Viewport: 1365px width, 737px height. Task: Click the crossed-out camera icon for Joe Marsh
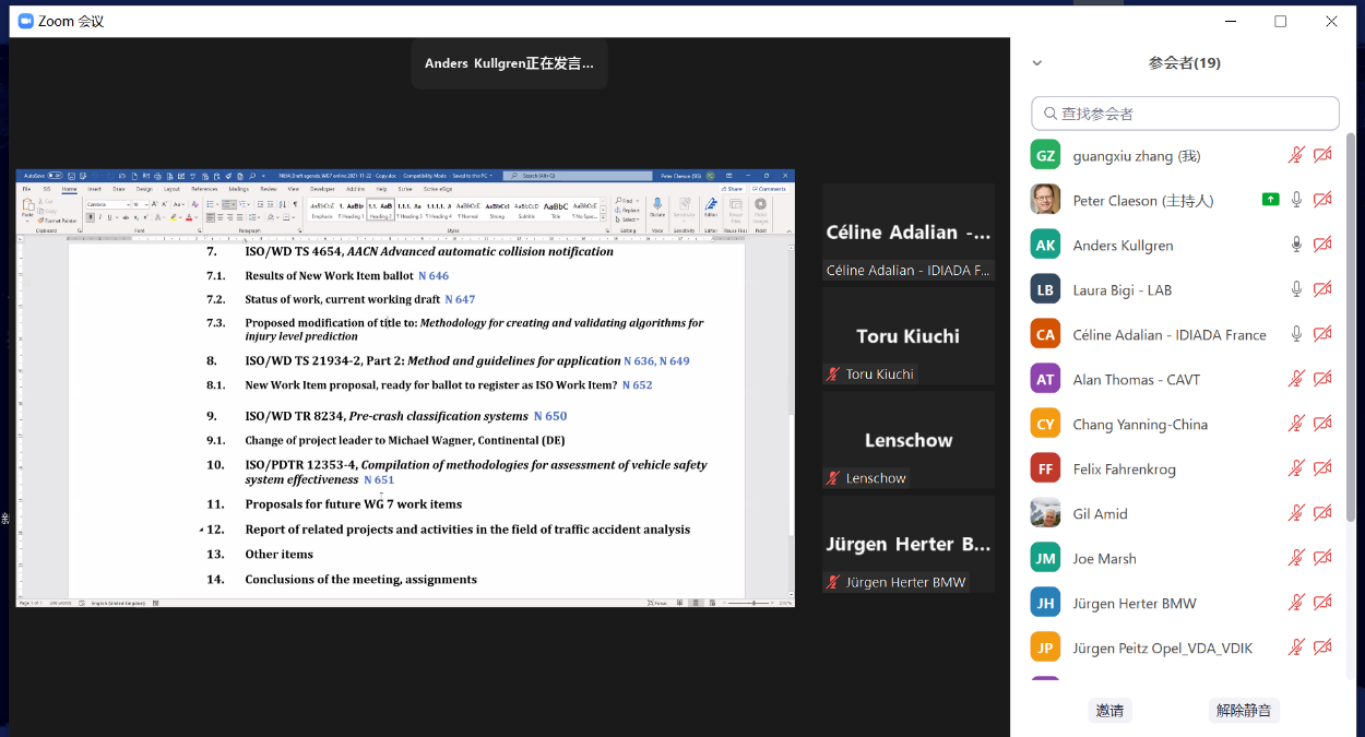(1322, 558)
